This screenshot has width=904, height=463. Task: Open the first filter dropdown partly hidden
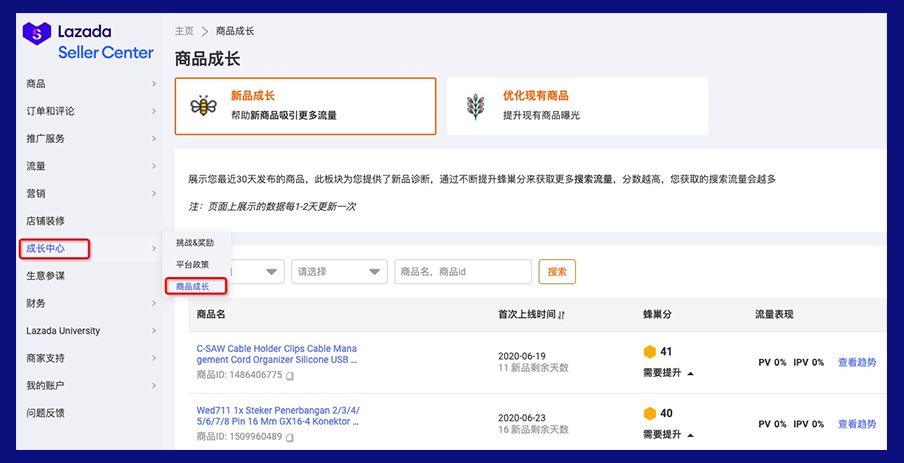(x=258, y=272)
